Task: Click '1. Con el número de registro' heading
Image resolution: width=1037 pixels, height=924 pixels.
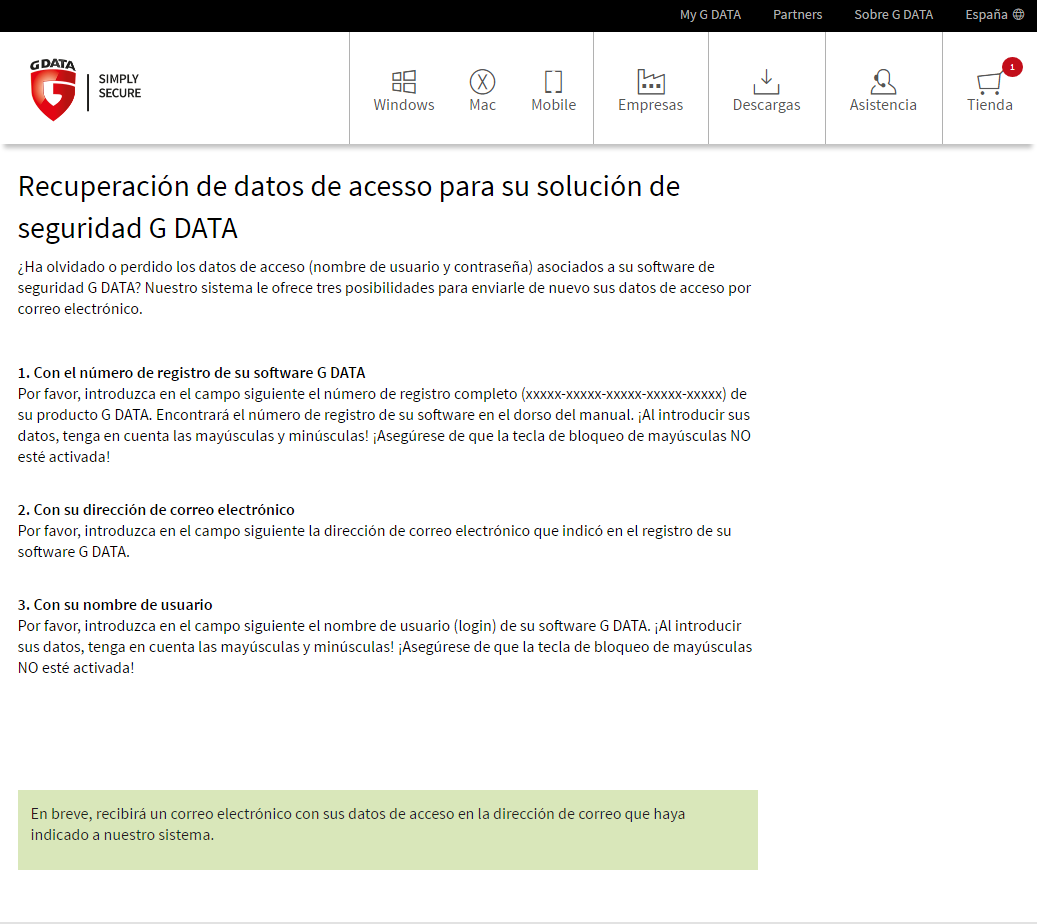Action: pyautogui.click(x=191, y=373)
